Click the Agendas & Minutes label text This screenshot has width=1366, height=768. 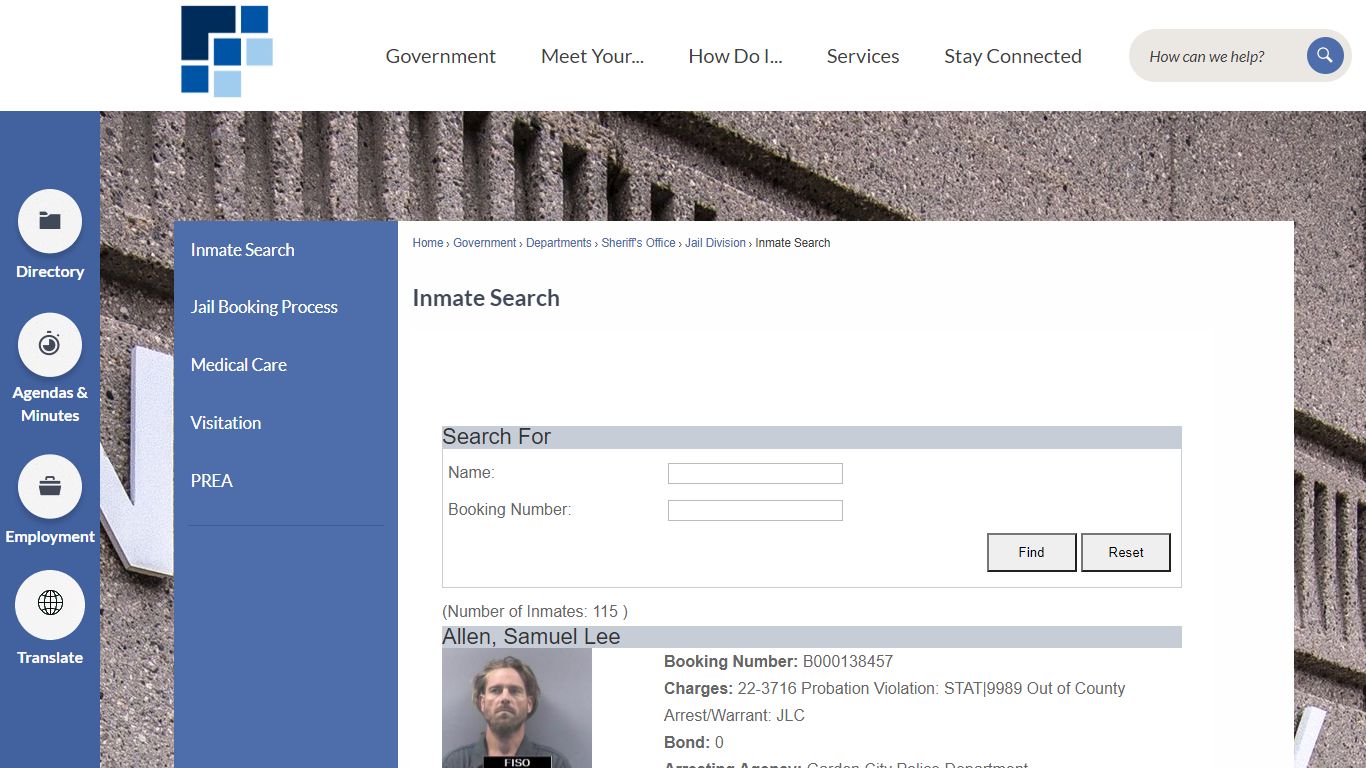tap(50, 404)
